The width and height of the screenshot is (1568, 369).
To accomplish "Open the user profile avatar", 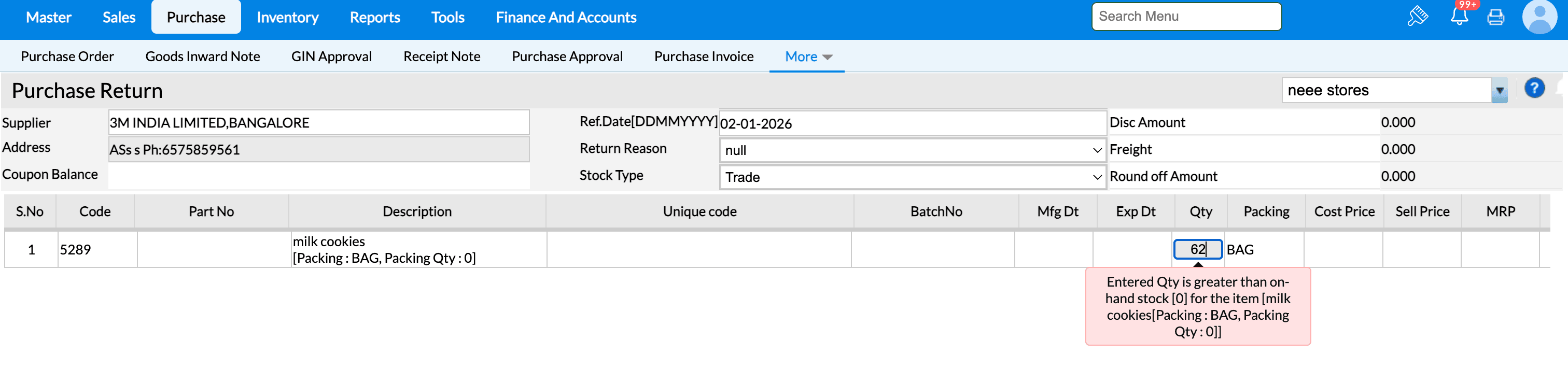I will pyautogui.click(x=1539, y=17).
